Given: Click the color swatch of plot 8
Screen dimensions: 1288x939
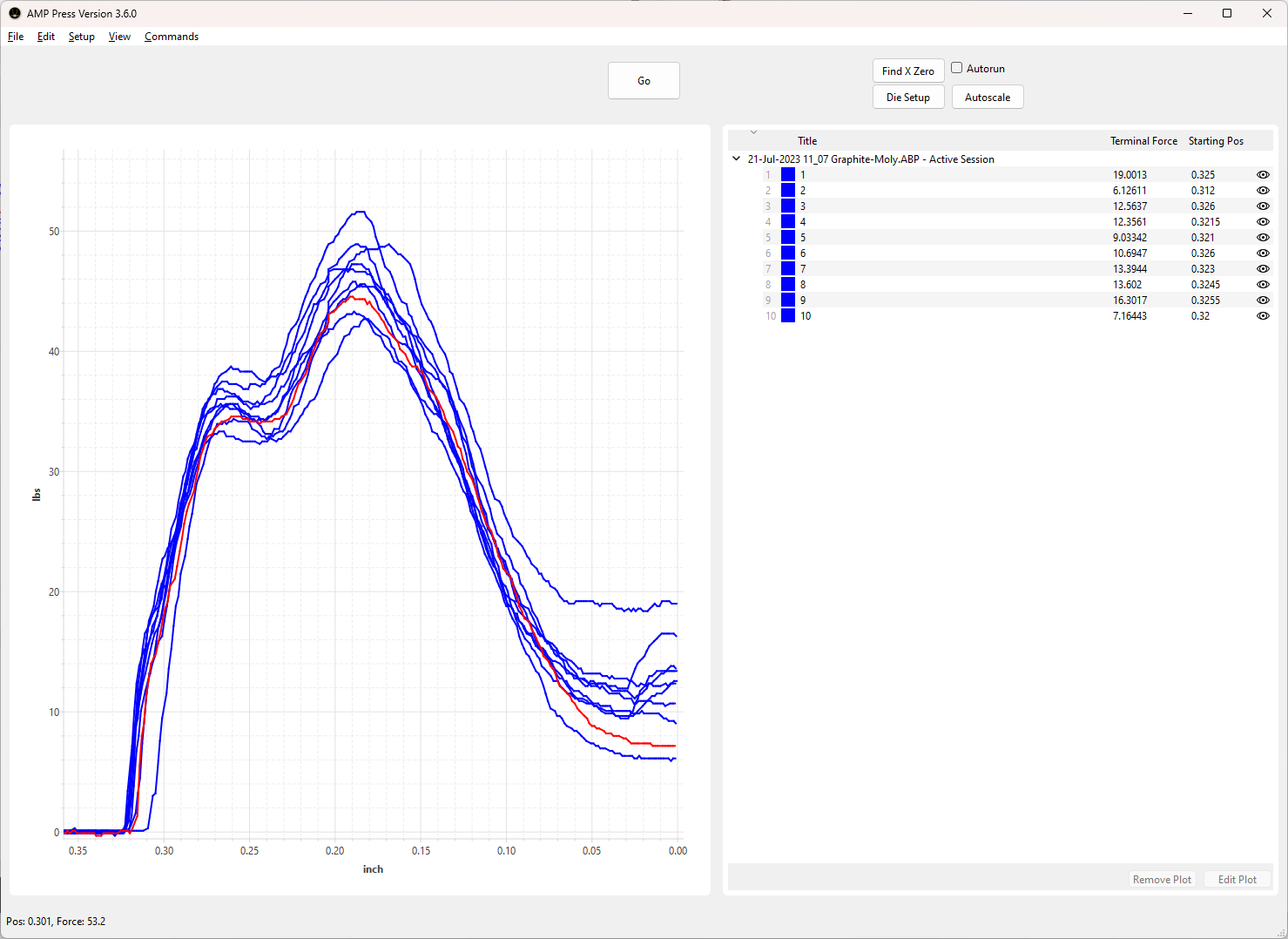Looking at the screenshot, I should pyautogui.click(x=788, y=285).
